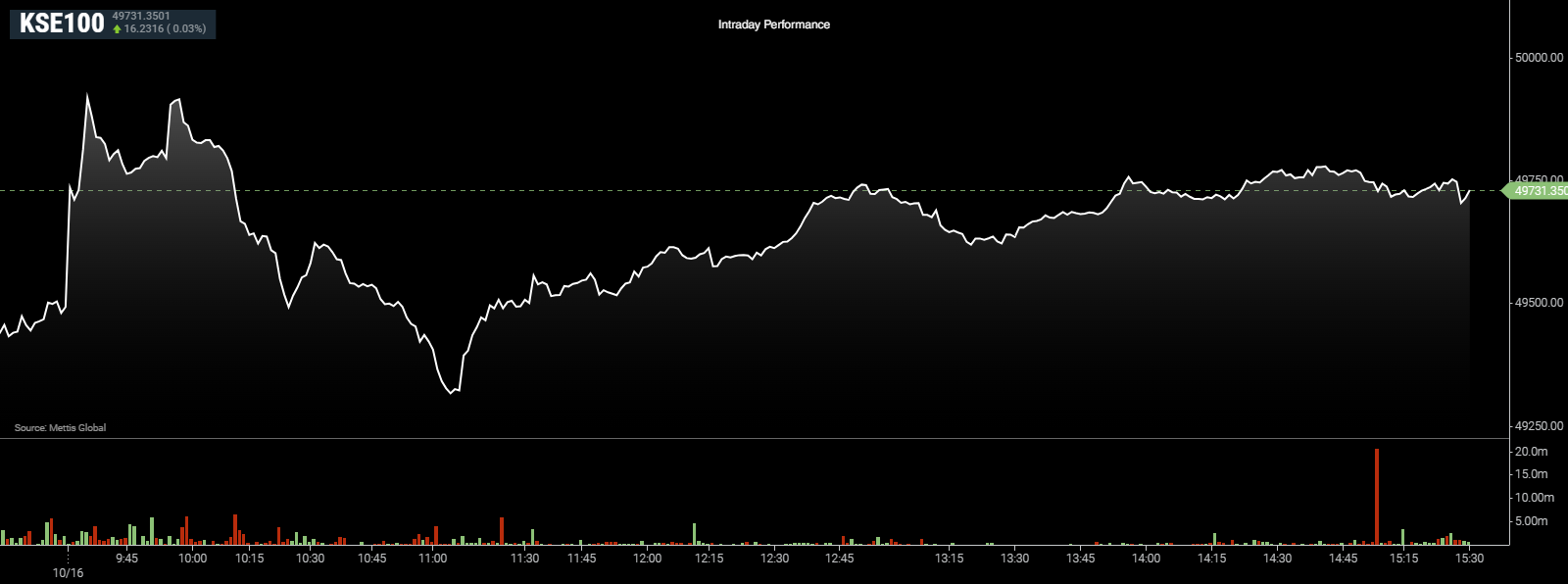Screen dimensions: 1568x584
Task: Click the 11:30 time axis label
Action: [x=524, y=559]
